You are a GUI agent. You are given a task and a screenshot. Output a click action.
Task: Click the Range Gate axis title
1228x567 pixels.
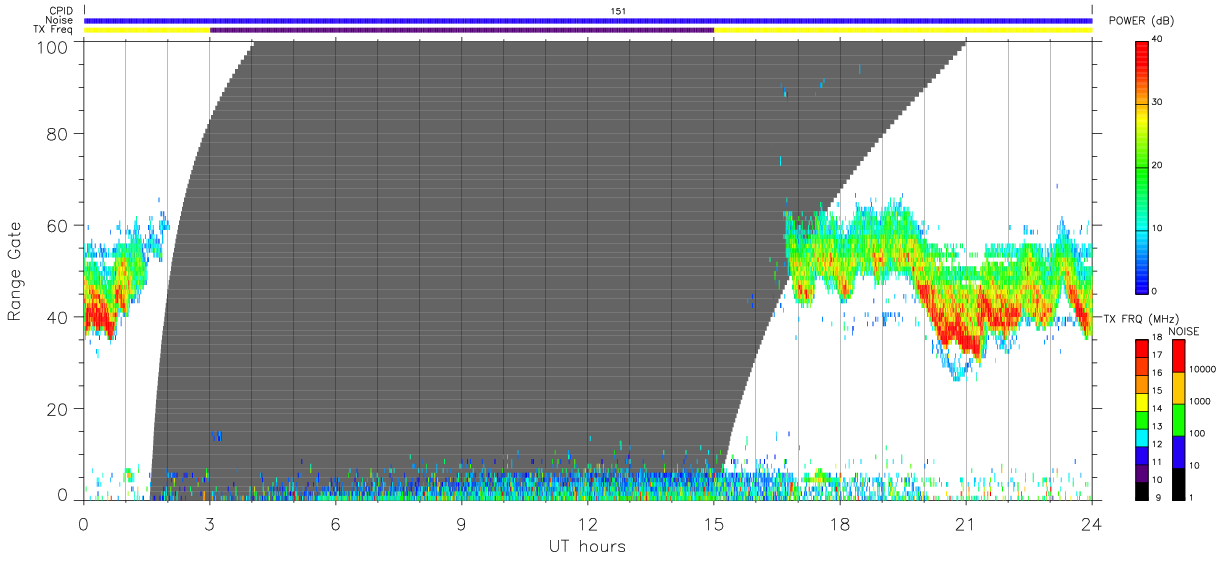coord(15,271)
